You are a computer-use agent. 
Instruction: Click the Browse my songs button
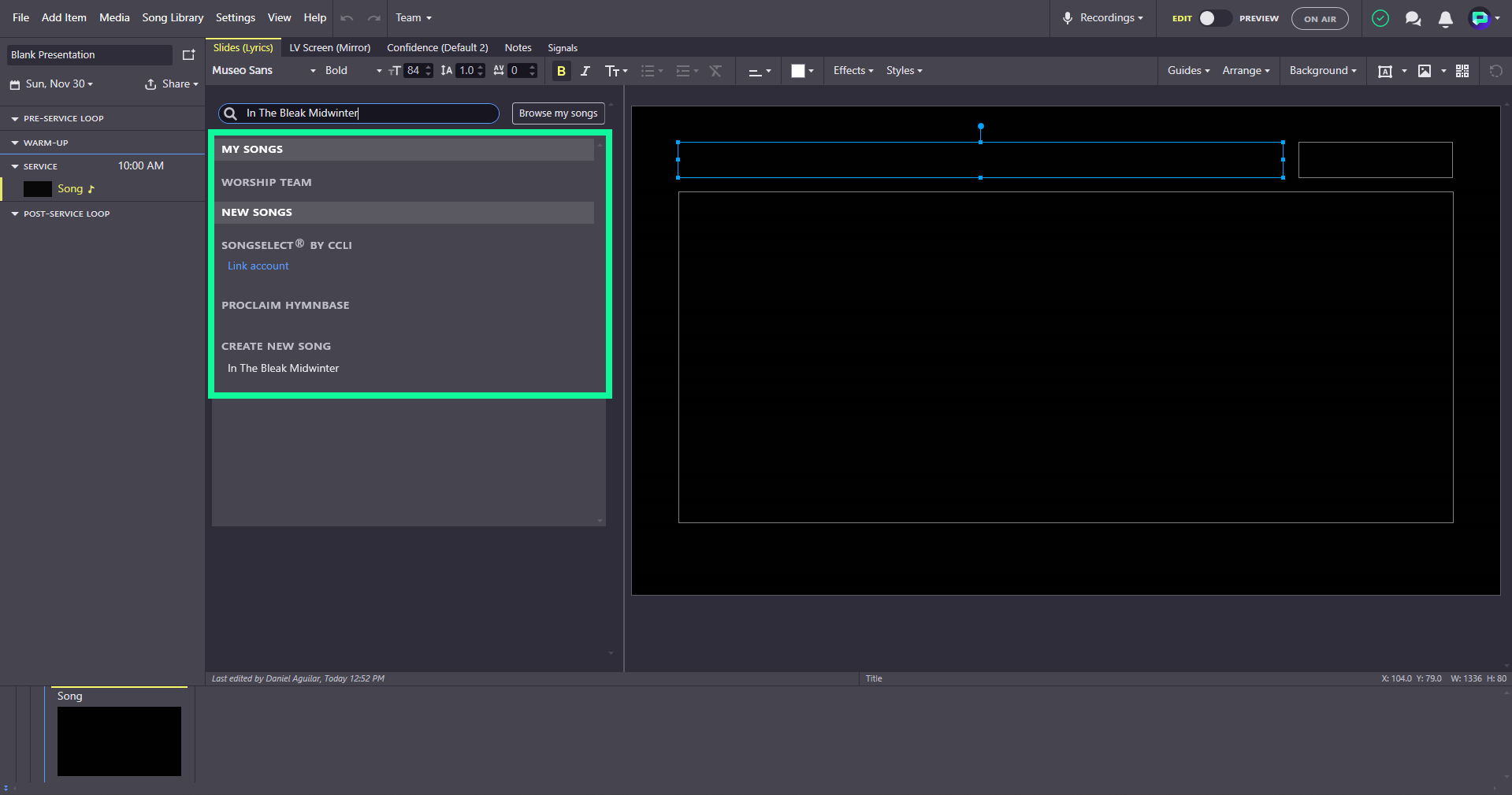(559, 113)
